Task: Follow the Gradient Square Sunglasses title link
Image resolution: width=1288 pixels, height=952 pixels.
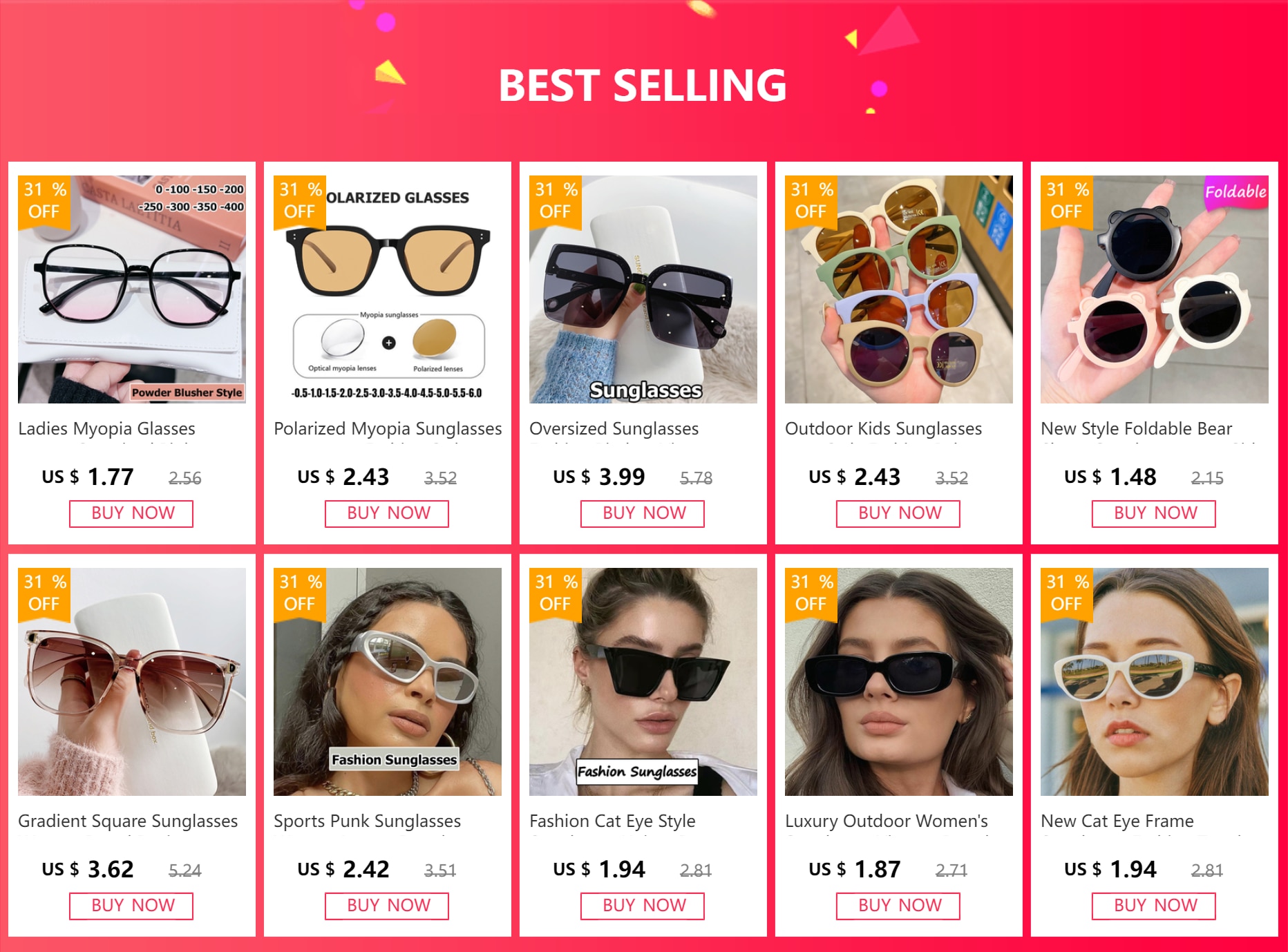Action: 128,821
